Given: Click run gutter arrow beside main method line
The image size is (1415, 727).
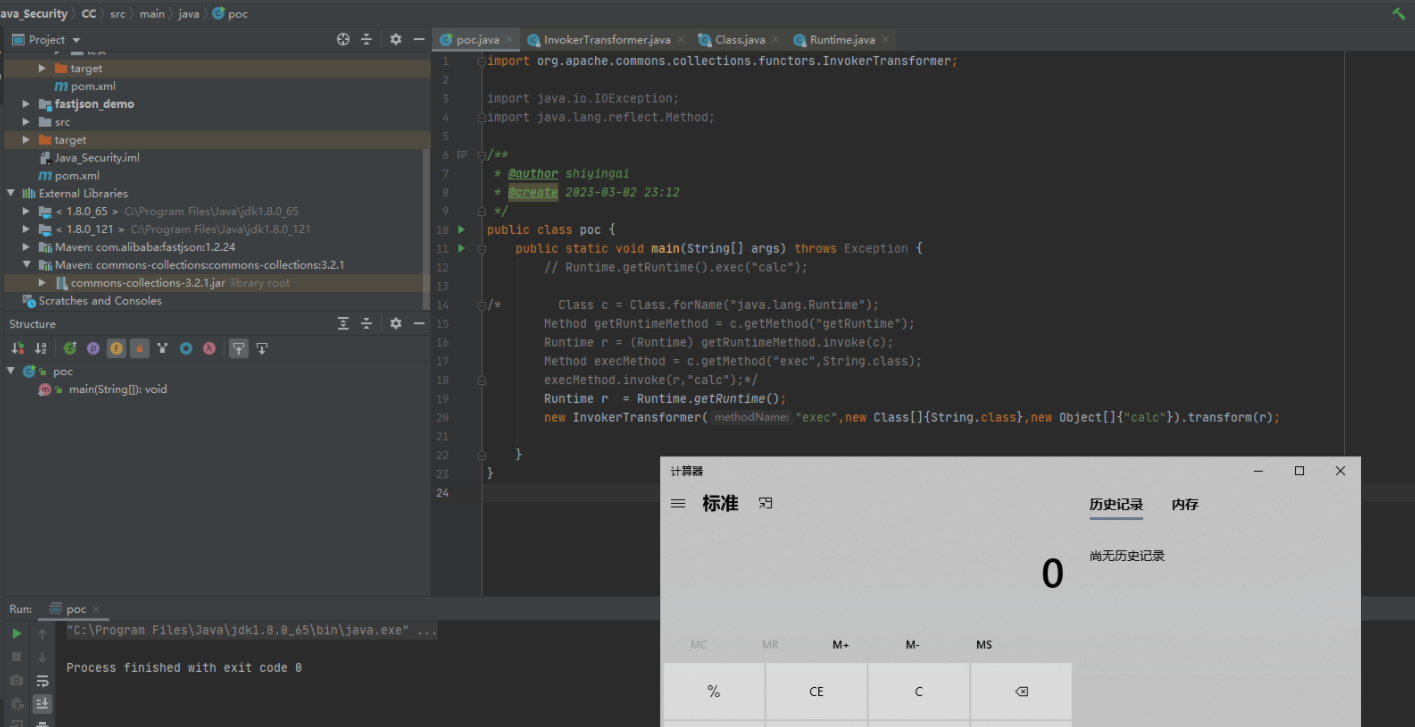Looking at the screenshot, I should tap(461, 247).
